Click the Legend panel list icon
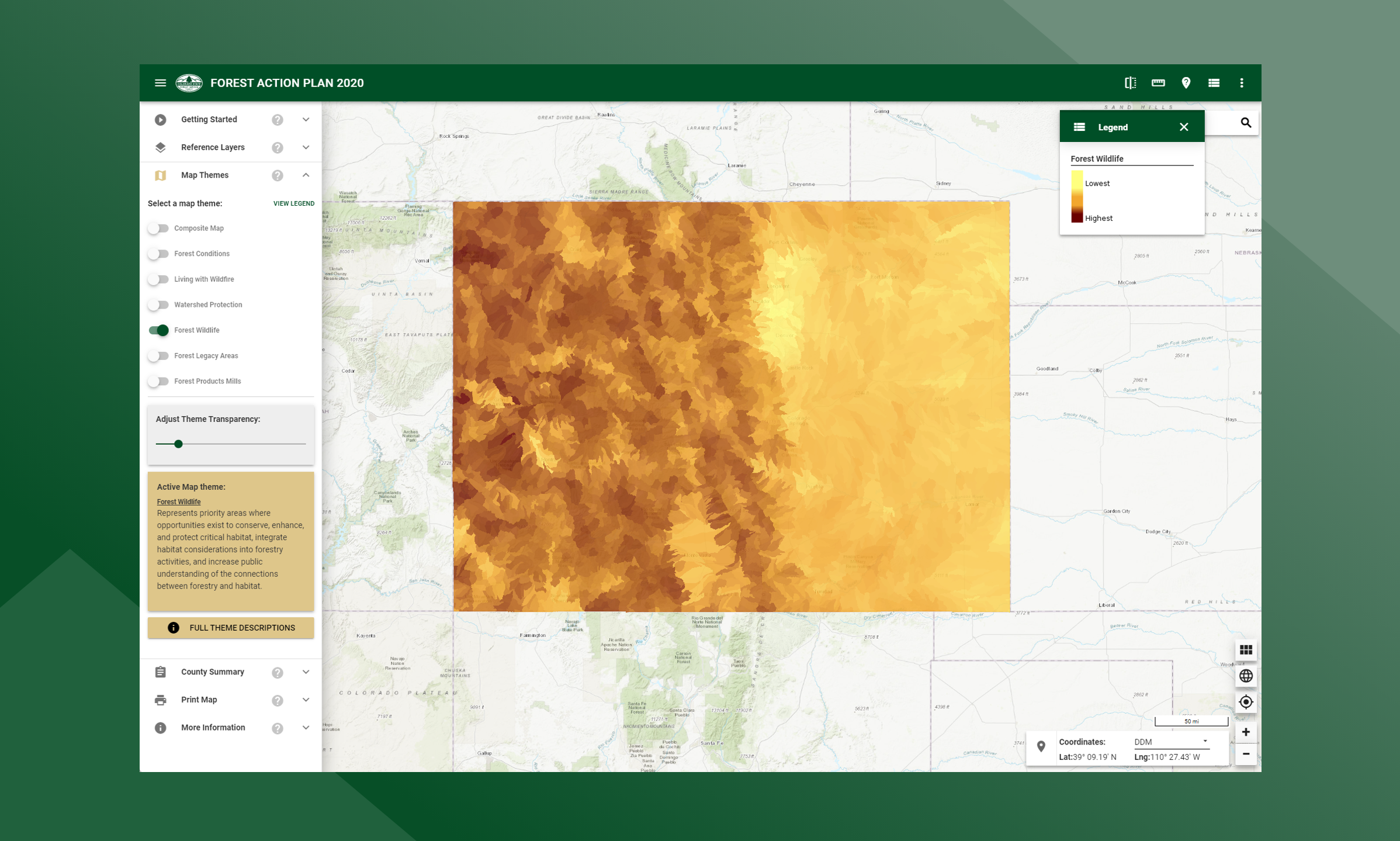 click(x=1079, y=127)
